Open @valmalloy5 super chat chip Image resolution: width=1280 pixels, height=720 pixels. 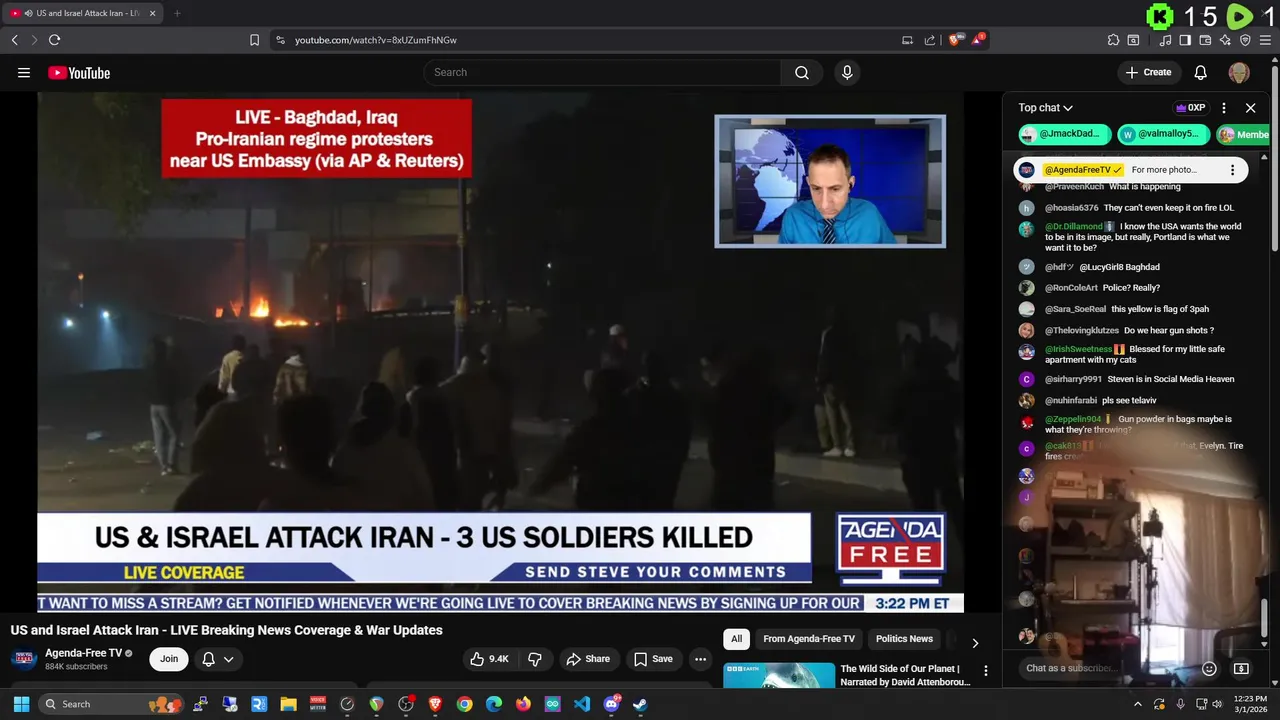point(1163,134)
